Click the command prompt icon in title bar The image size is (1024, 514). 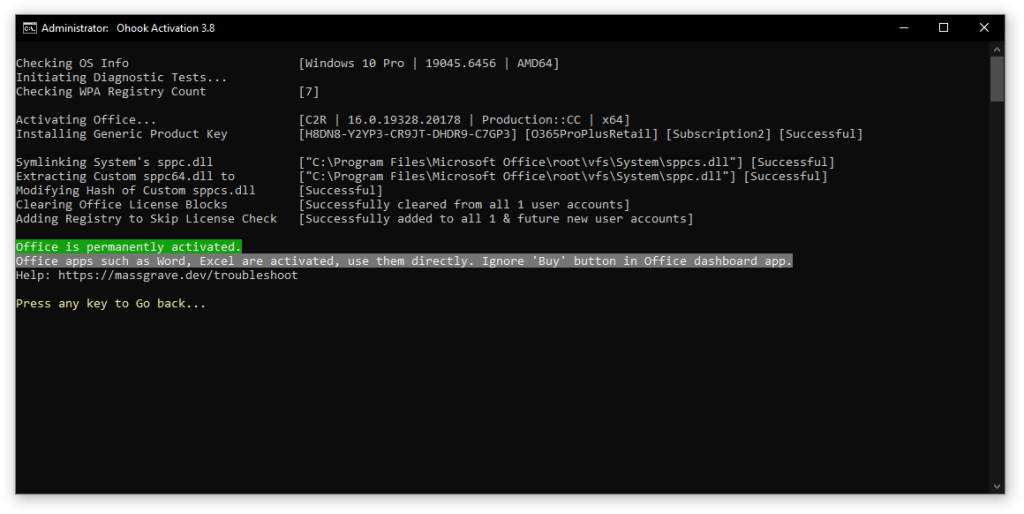pyautogui.click(x=31, y=28)
